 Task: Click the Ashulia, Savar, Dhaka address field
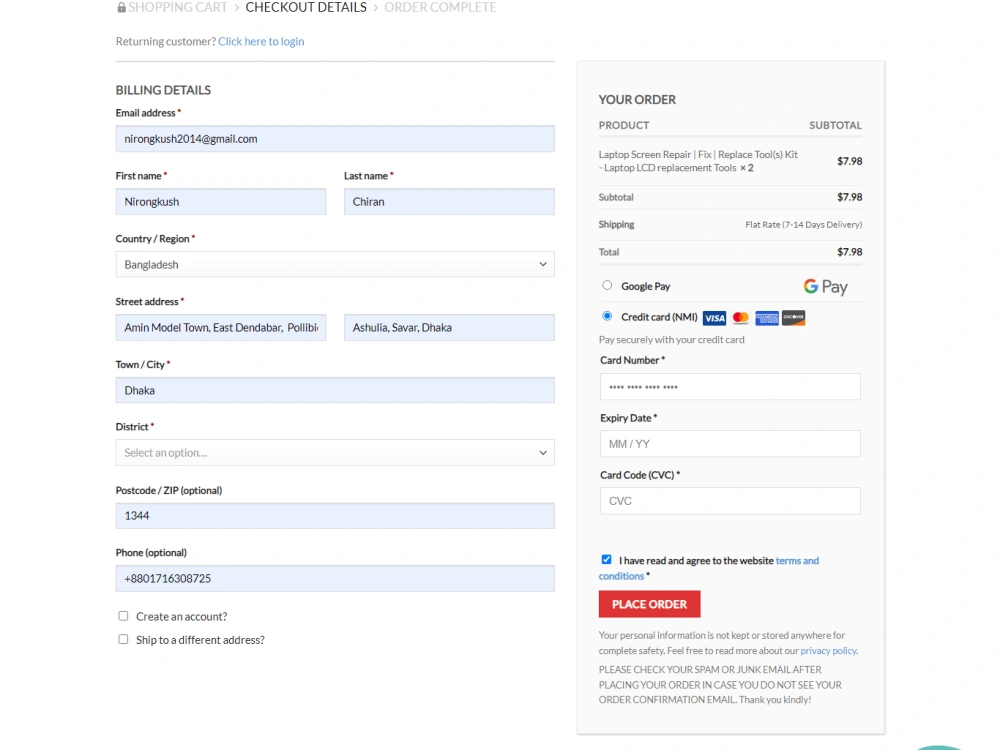(x=449, y=327)
